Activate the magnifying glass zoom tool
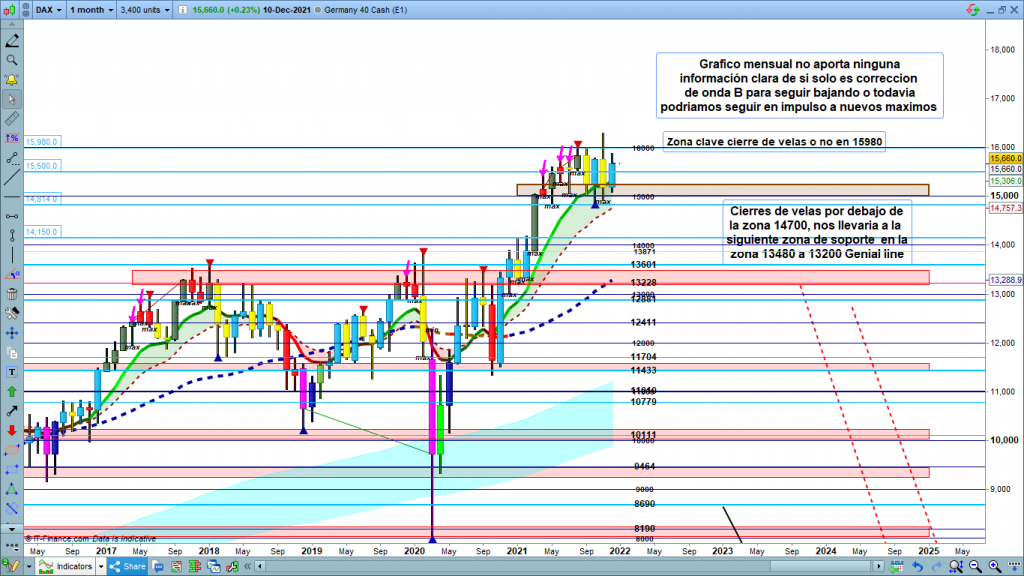Screen dimensions: 1024x576 point(12,60)
